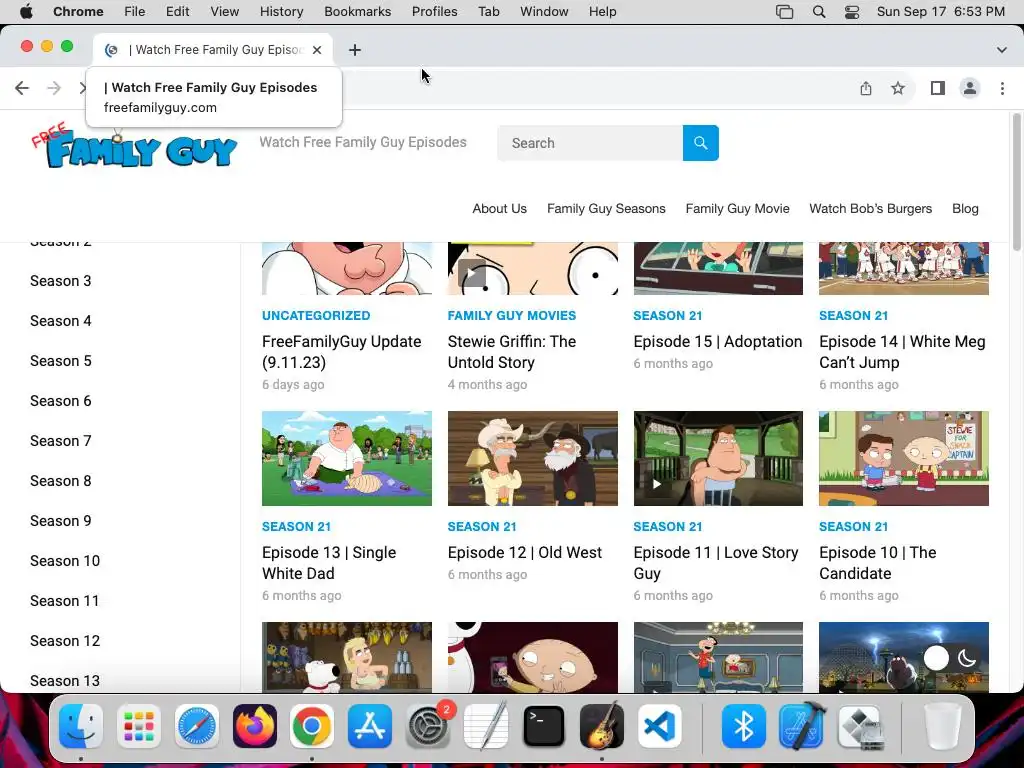Open System Settings in the Dock
Viewport: 1024px width, 768px height.
[x=428, y=726]
